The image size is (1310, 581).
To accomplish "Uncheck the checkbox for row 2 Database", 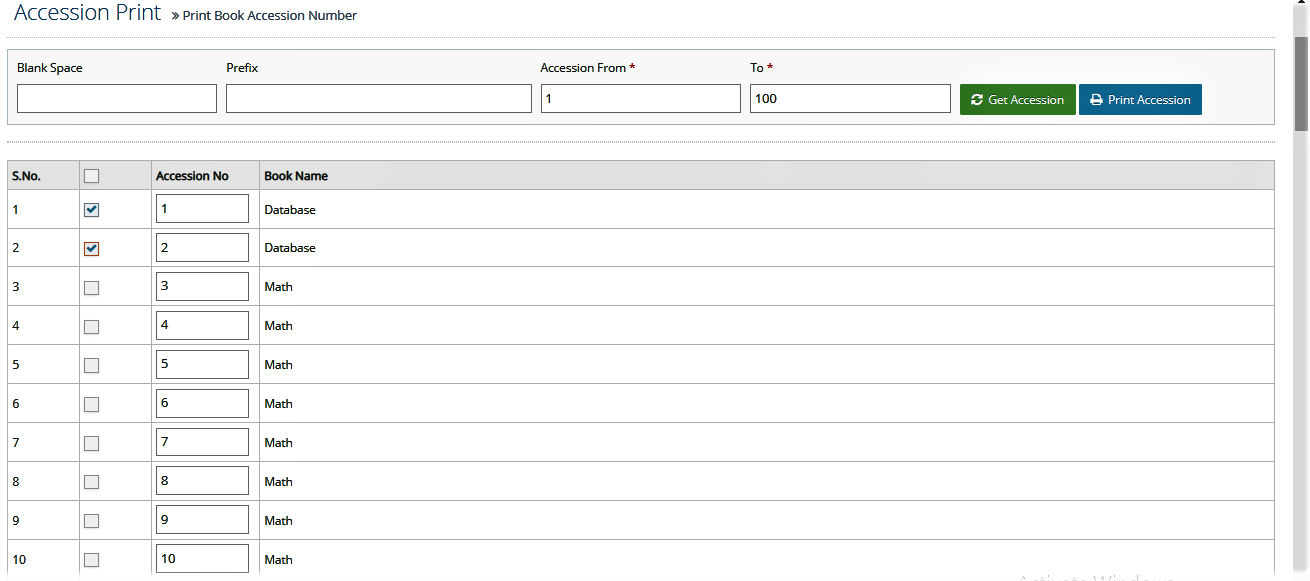I will tap(92, 249).
